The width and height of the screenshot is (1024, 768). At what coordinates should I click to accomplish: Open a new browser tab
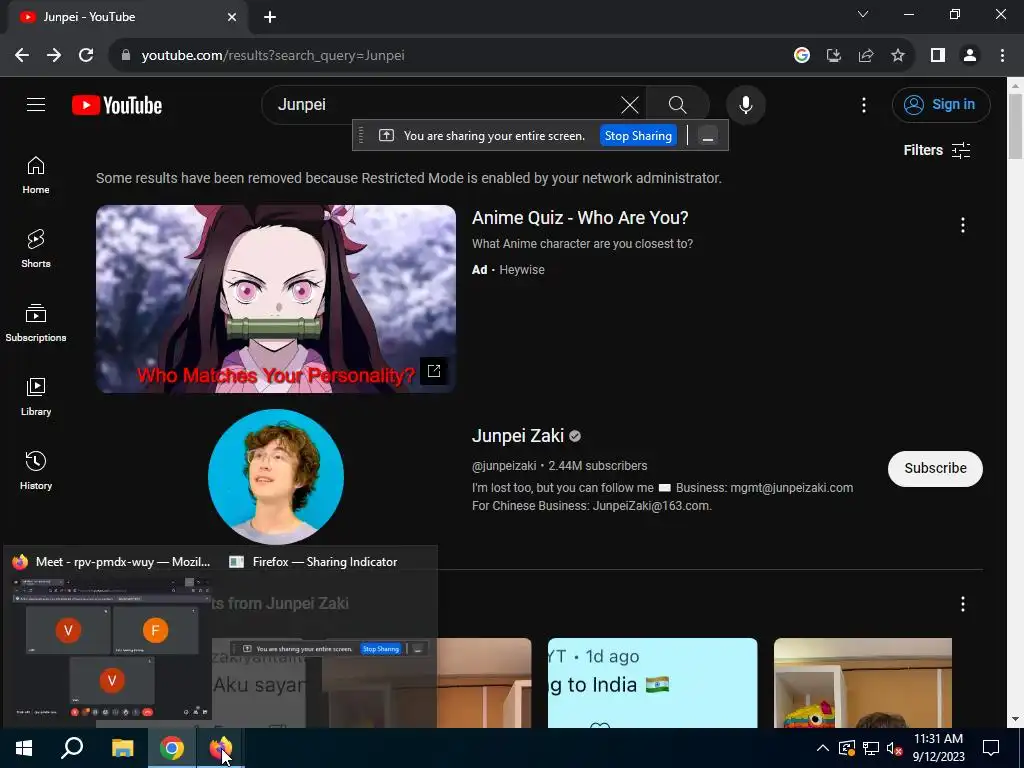coord(270,17)
